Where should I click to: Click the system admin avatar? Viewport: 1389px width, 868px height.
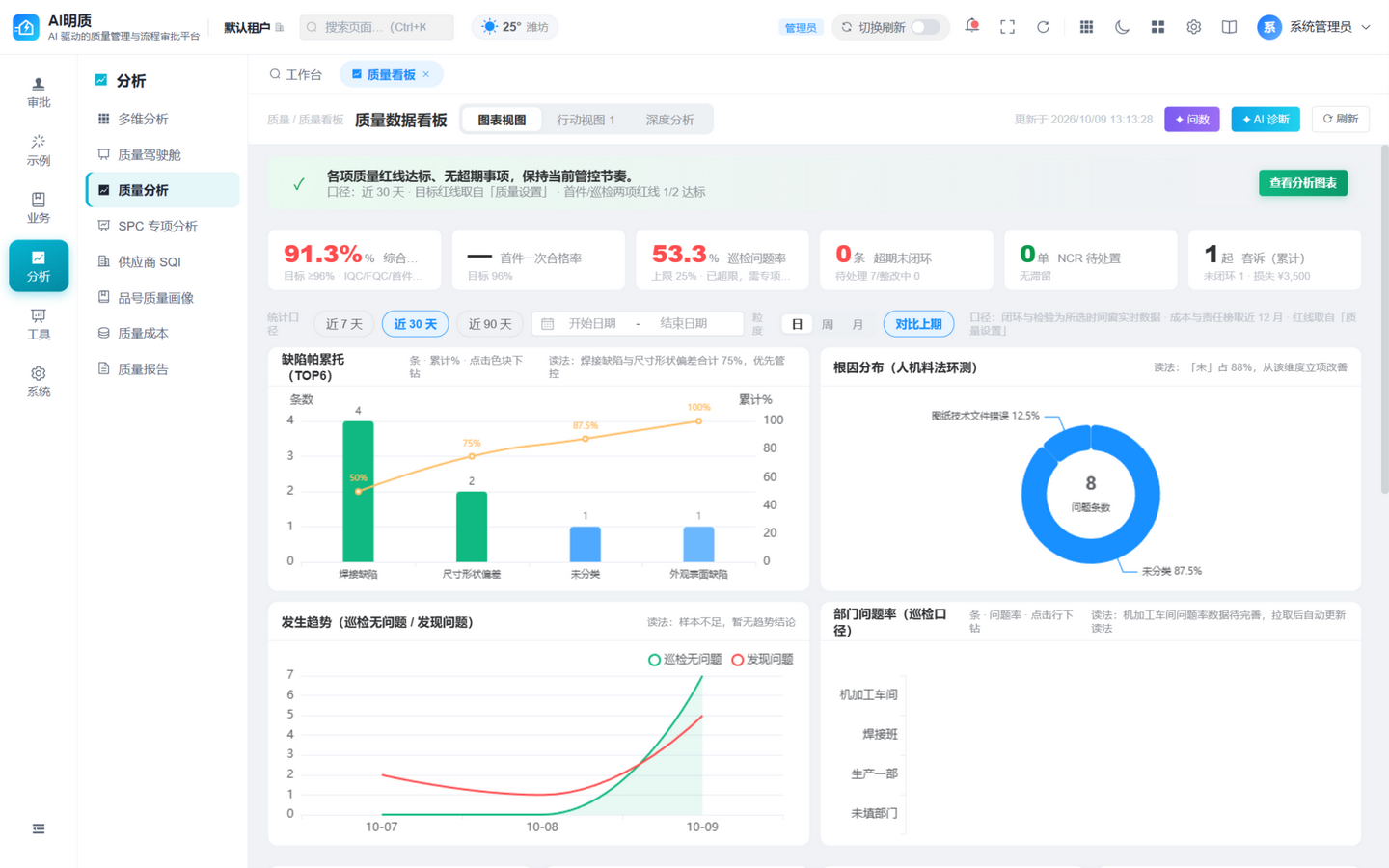click(1269, 27)
